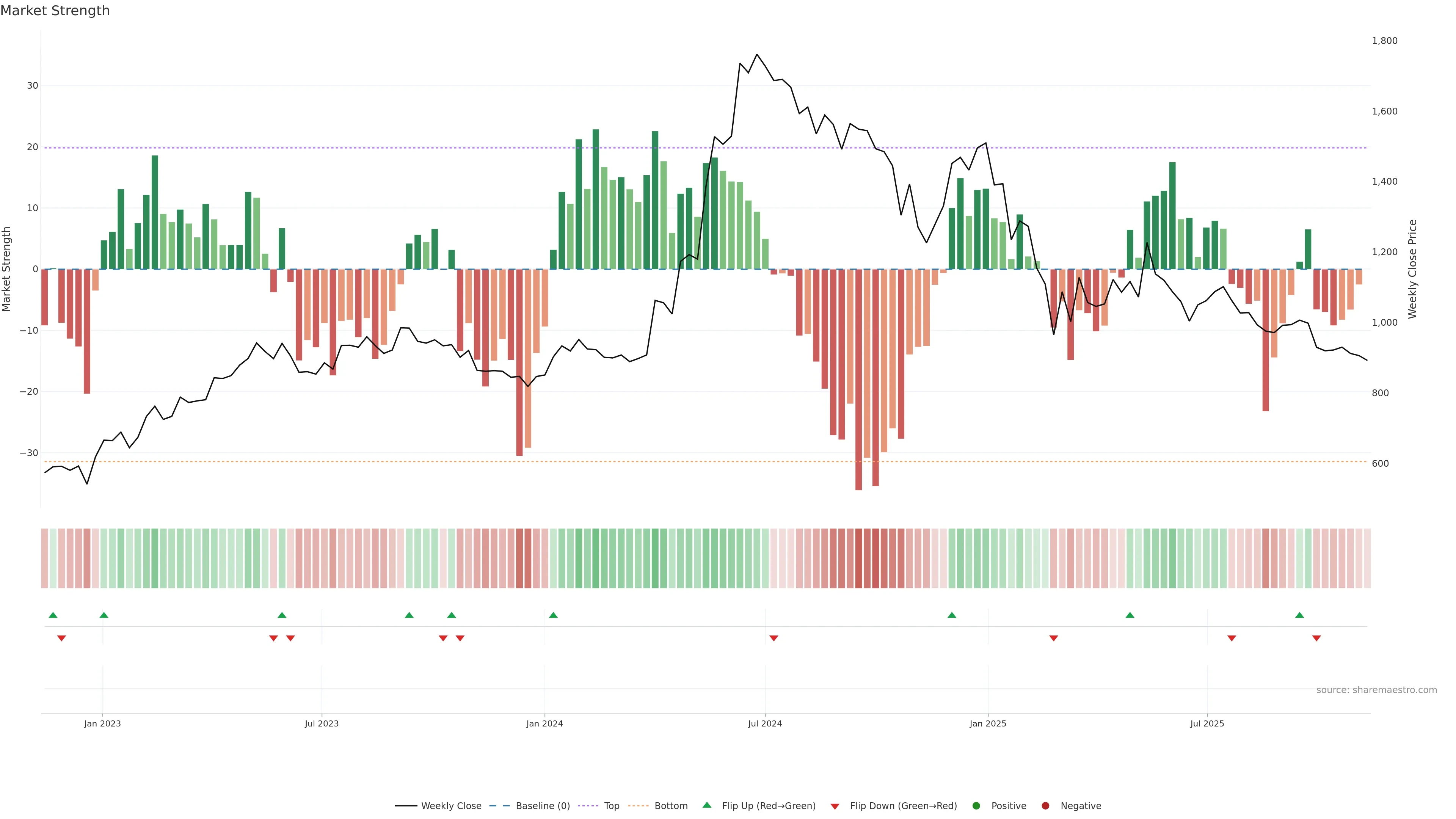Click the Market Strength chart title
Viewport: 1456px width, 819px height.
[55, 11]
